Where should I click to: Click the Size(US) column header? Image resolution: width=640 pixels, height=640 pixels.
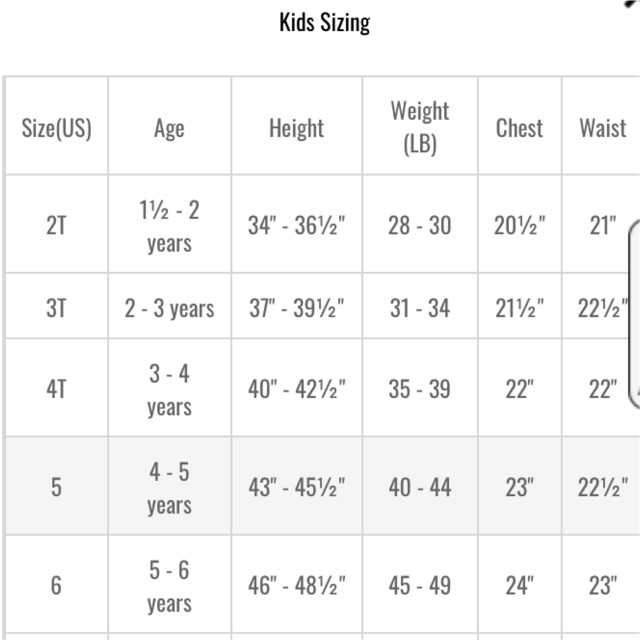(x=56, y=128)
